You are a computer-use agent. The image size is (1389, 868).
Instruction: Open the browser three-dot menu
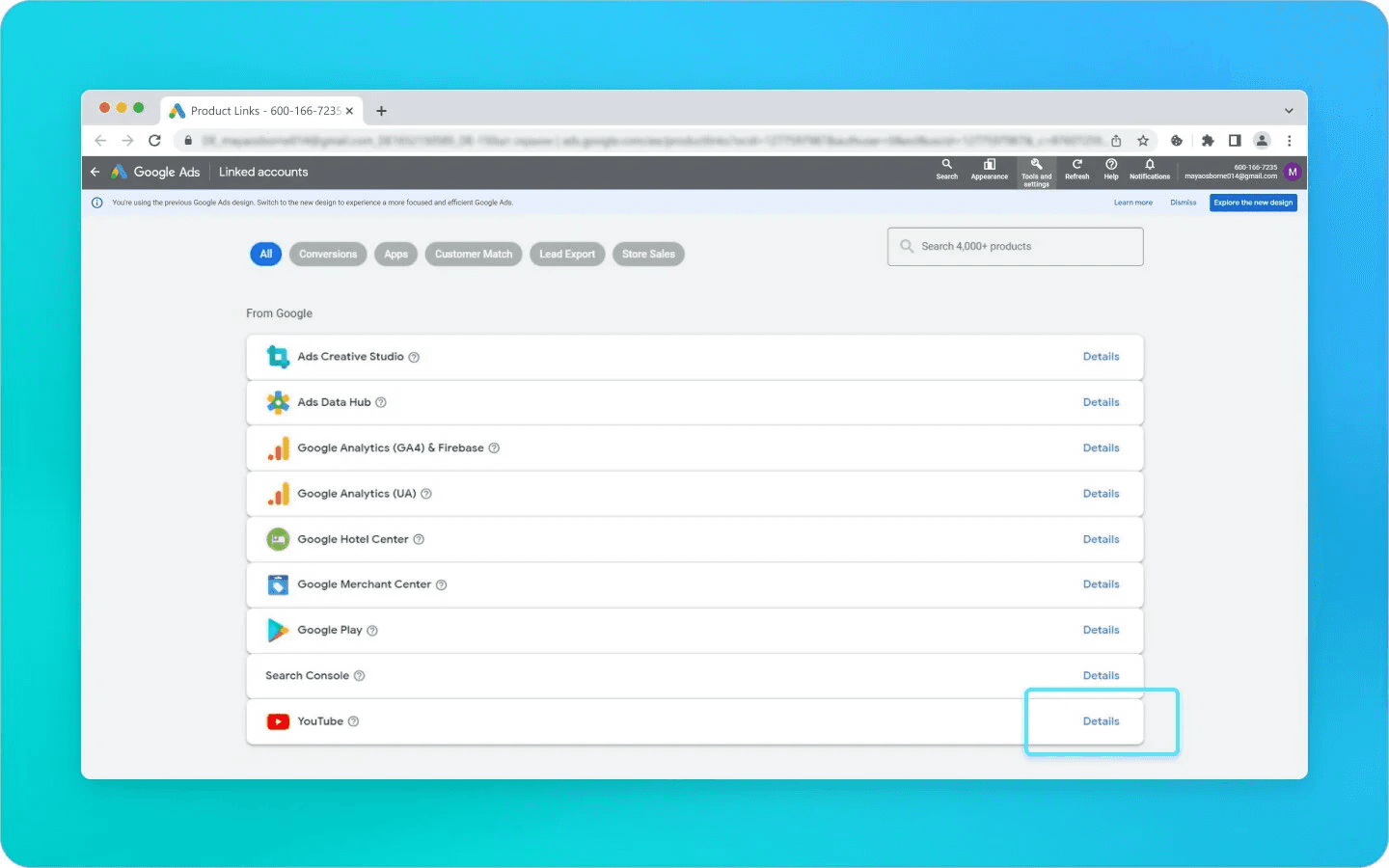[x=1289, y=141]
